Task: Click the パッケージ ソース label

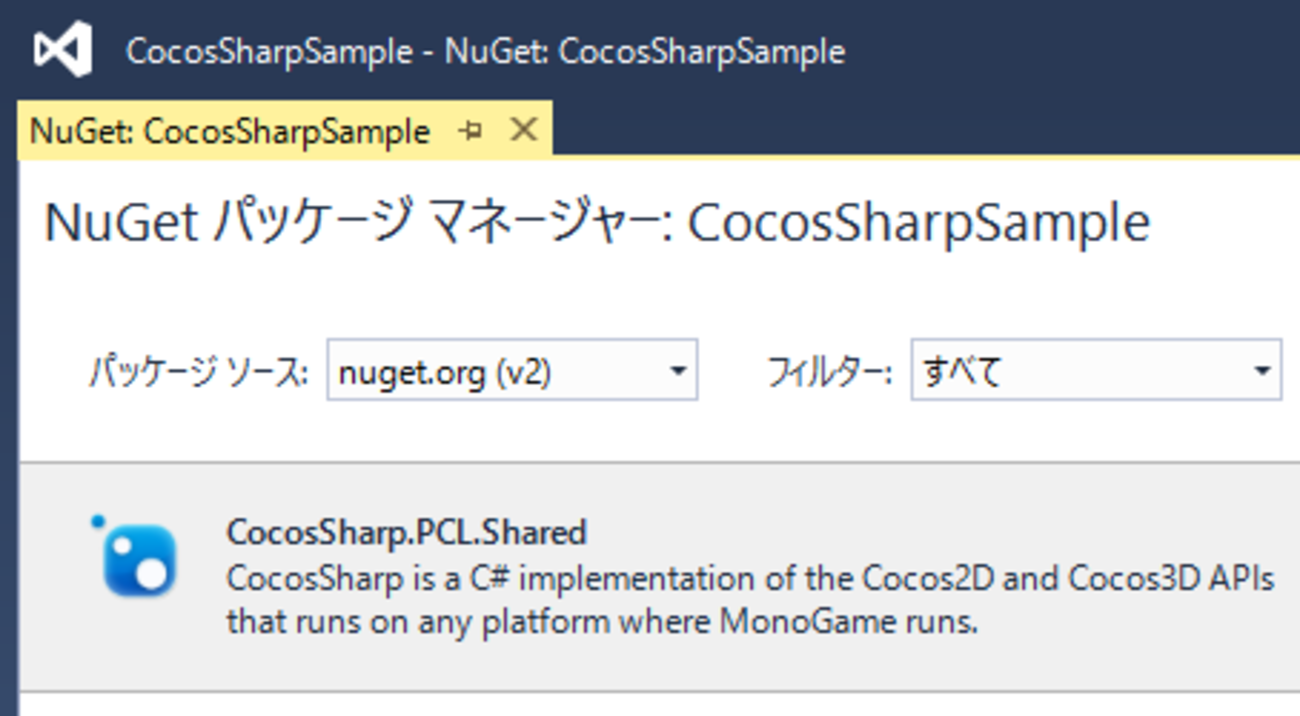Action: [198, 373]
